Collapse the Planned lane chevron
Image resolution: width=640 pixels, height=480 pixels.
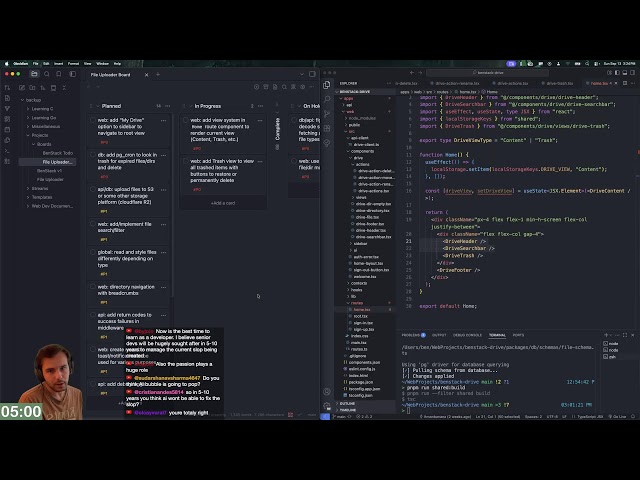click(98, 106)
